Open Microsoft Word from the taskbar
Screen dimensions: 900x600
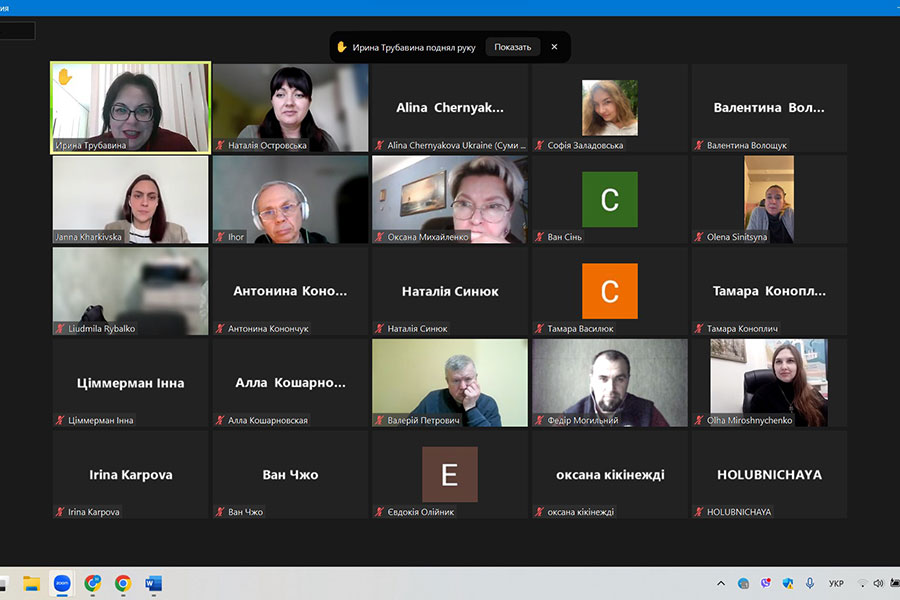click(153, 584)
